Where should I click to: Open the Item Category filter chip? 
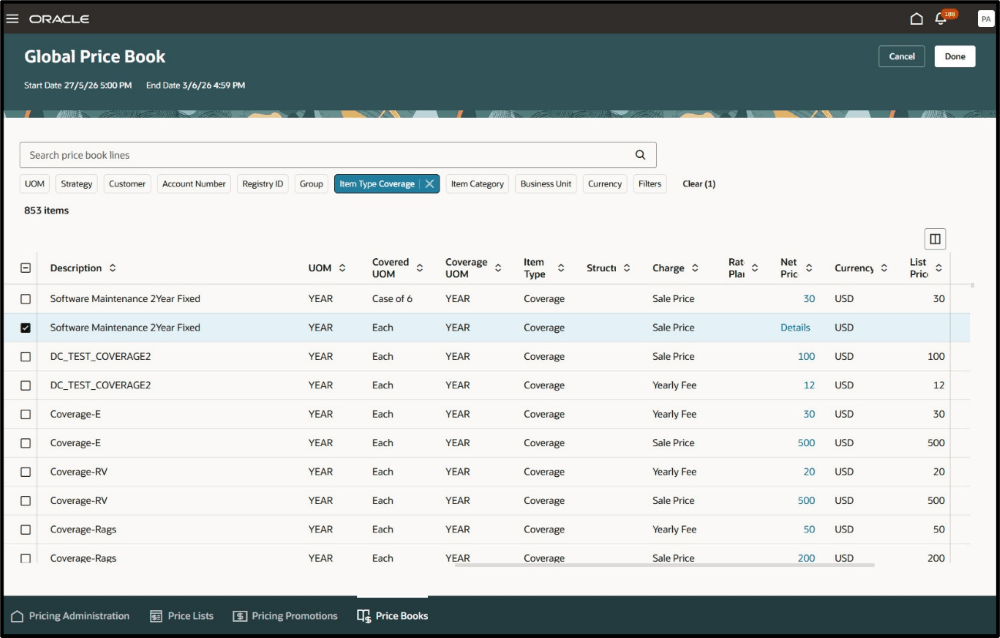pos(477,184)
